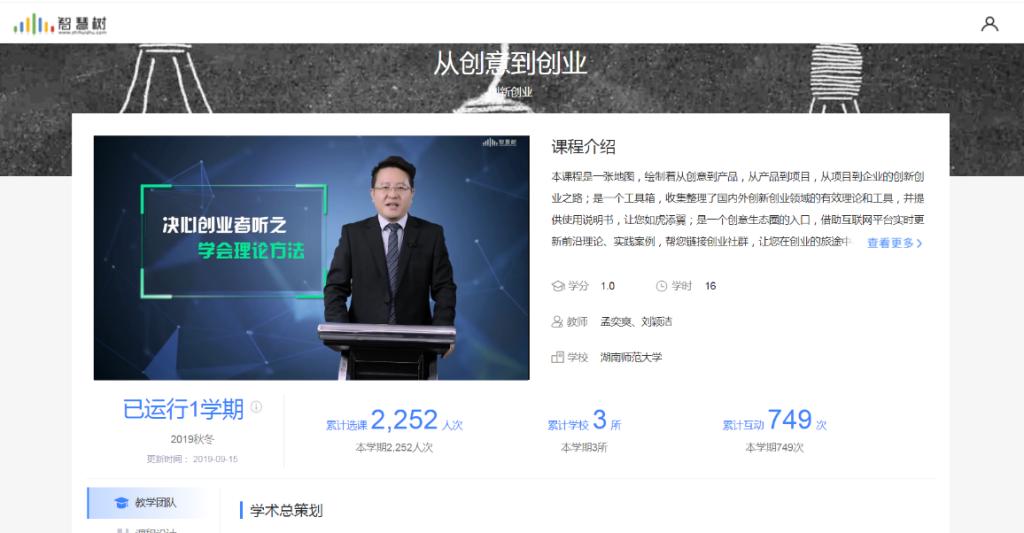Click the graduation cap icon in 教学团队
Viewport: 1024px width, 533px height.
(121, 502)
